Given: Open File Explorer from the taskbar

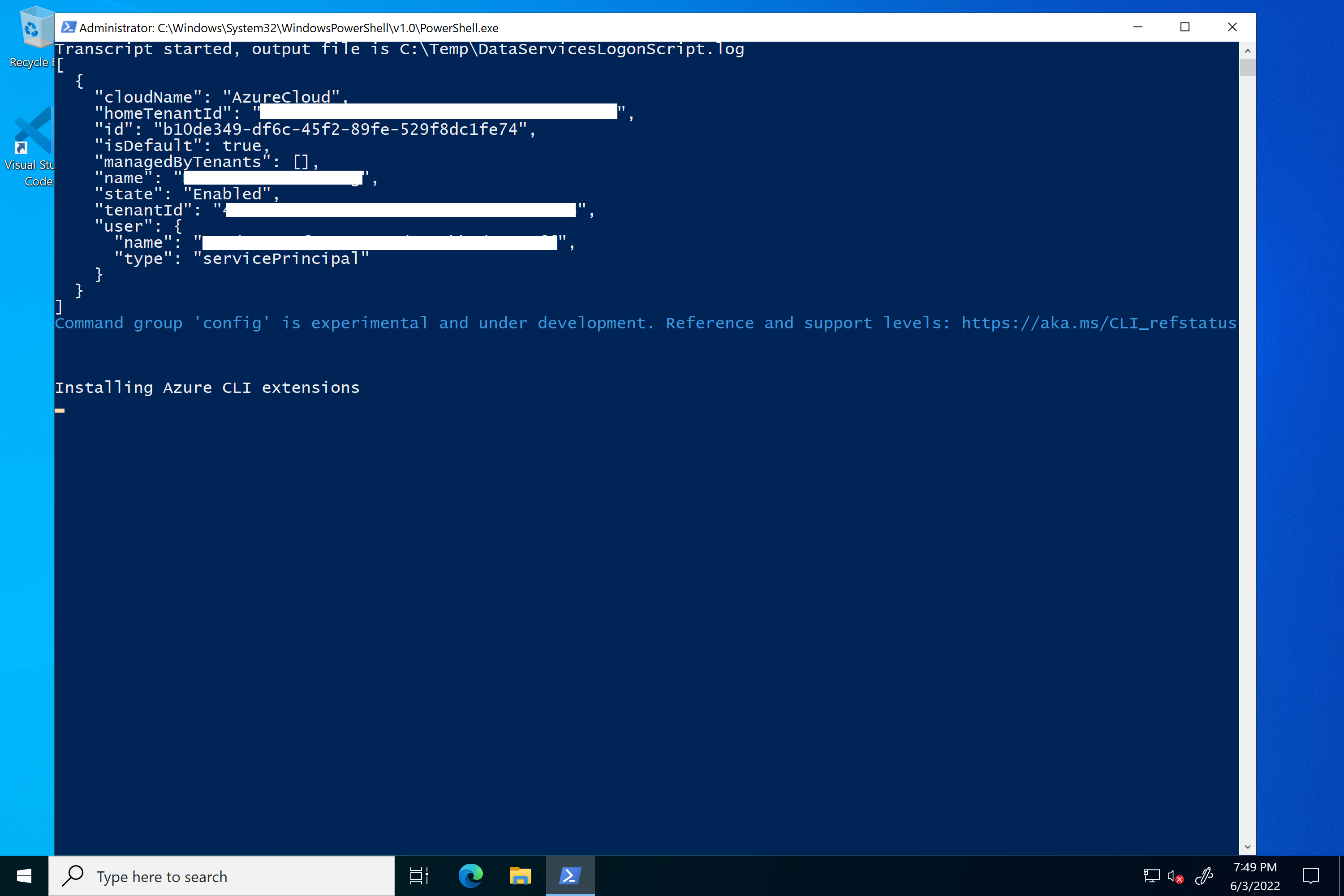Looking at the screenshot, I should click(520, 876).
